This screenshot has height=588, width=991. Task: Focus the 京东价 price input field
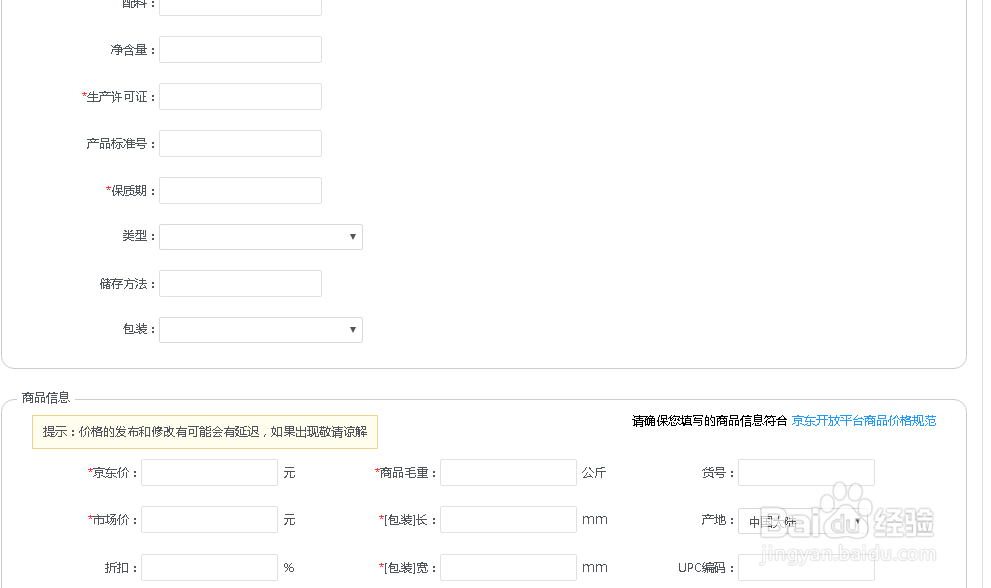[x=208, y=472]
